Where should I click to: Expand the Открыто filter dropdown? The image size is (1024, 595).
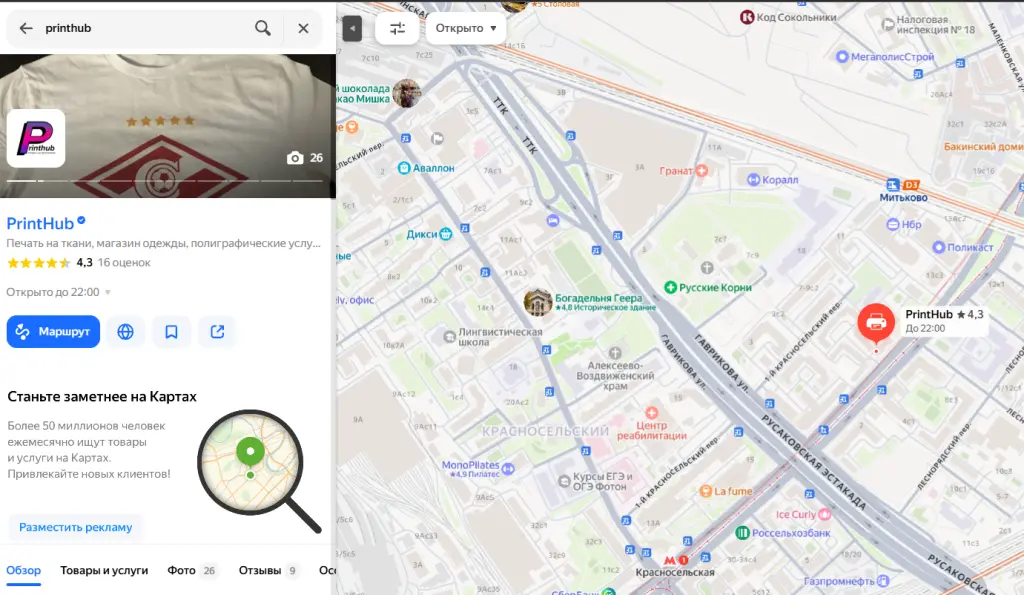(466, 28)
